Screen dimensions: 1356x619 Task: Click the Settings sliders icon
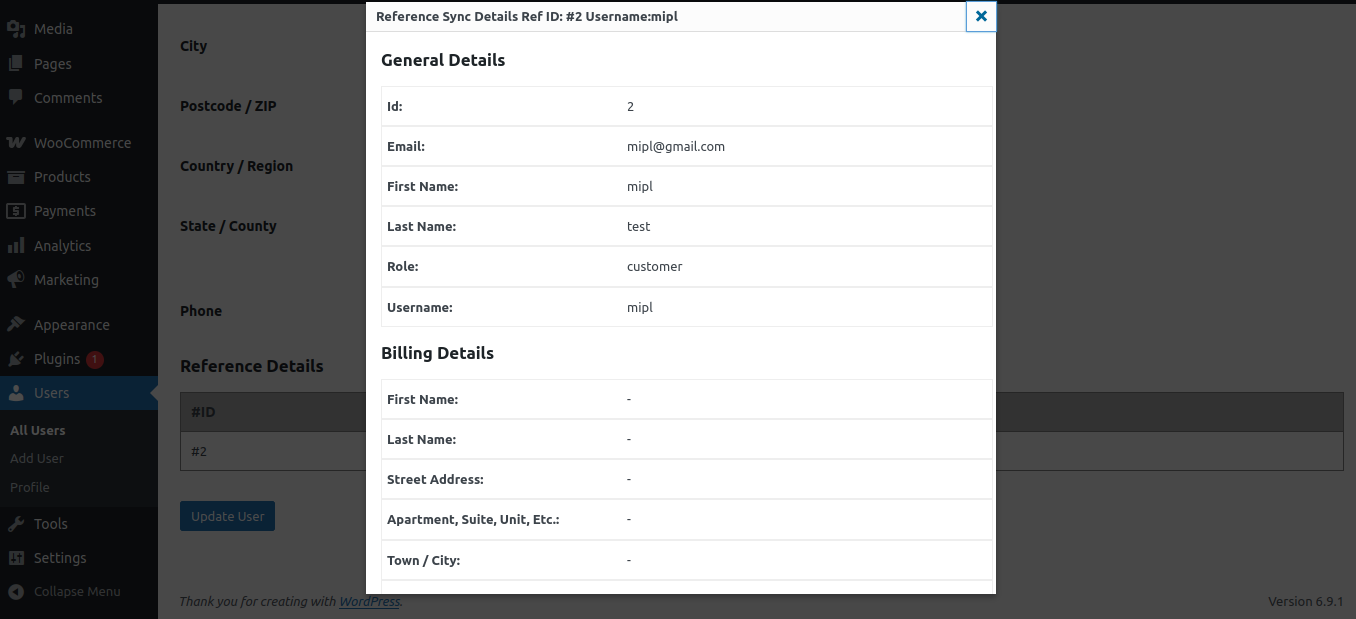tap(16, 558)
